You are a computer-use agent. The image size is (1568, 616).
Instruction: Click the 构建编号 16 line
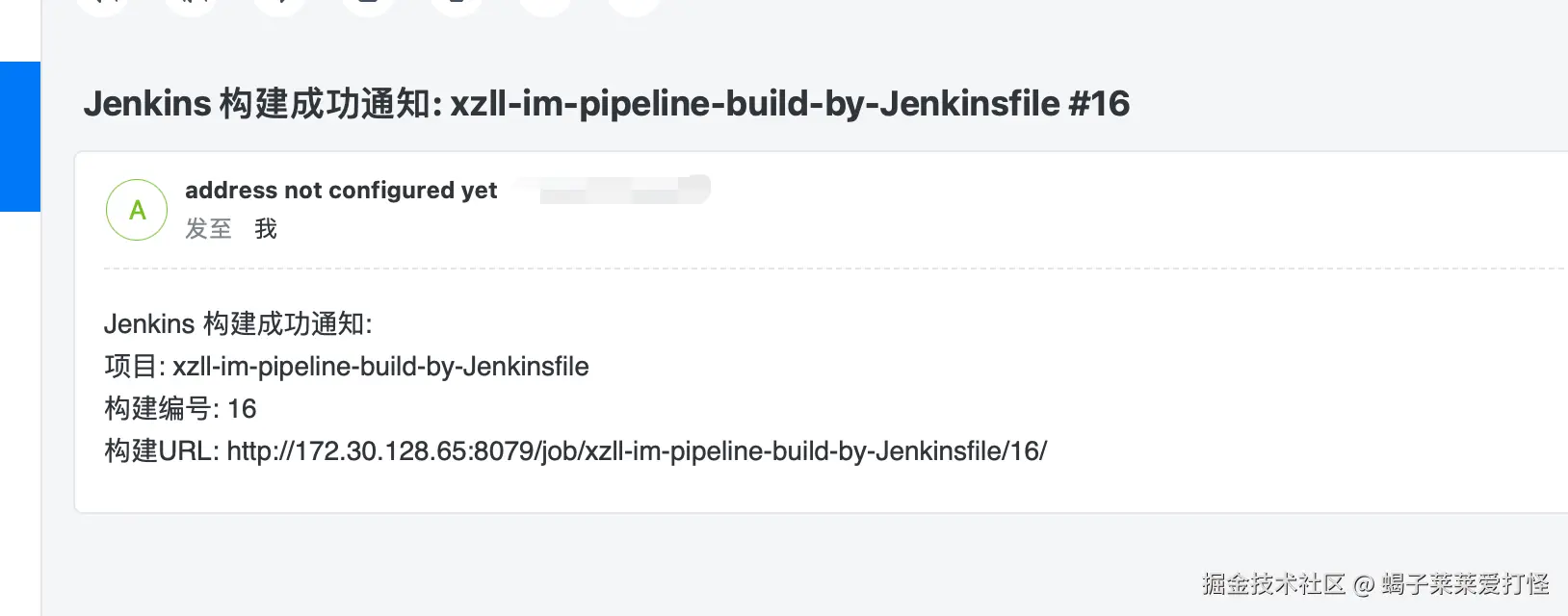tap(180, 408)
